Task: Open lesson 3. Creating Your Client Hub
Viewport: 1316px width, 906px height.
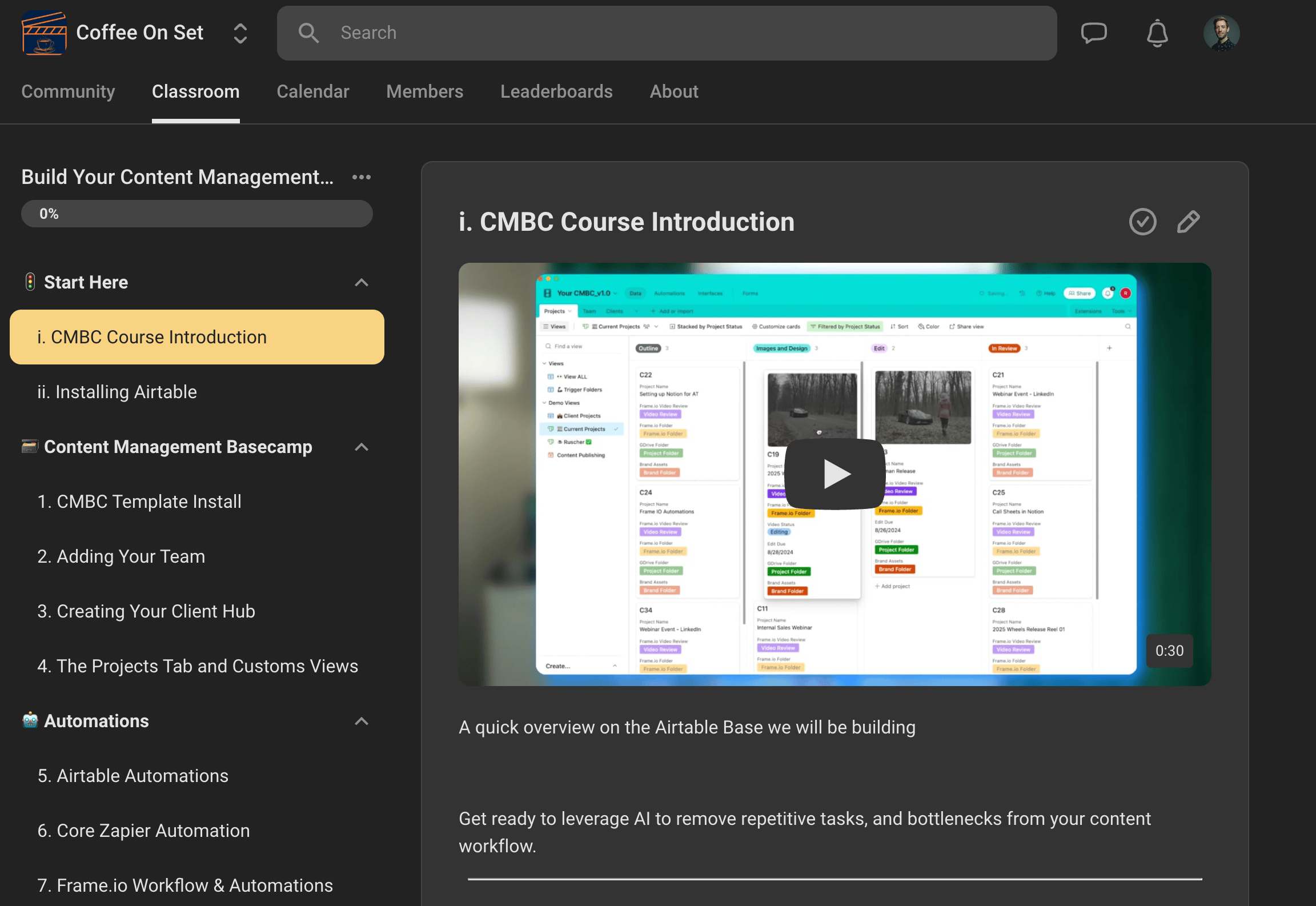Action: point(197,611)
